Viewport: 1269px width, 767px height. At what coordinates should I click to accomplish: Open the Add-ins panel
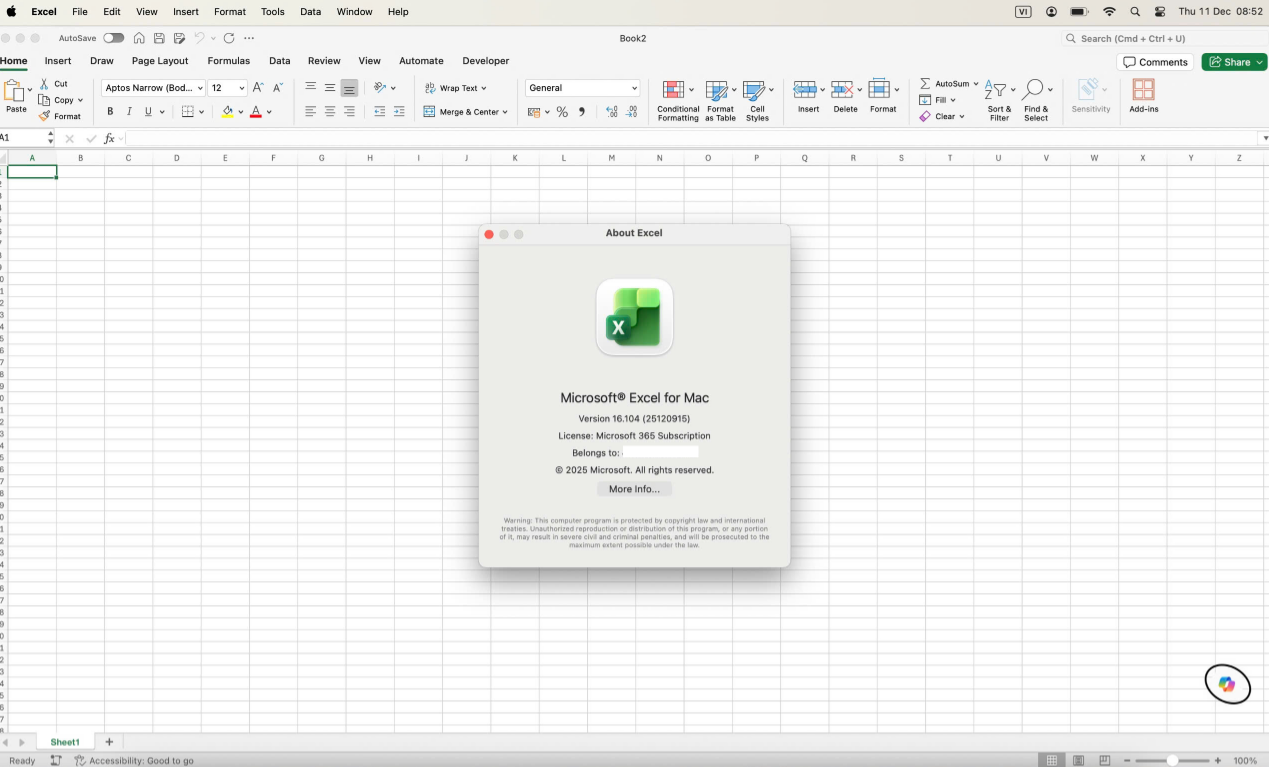1144,96
